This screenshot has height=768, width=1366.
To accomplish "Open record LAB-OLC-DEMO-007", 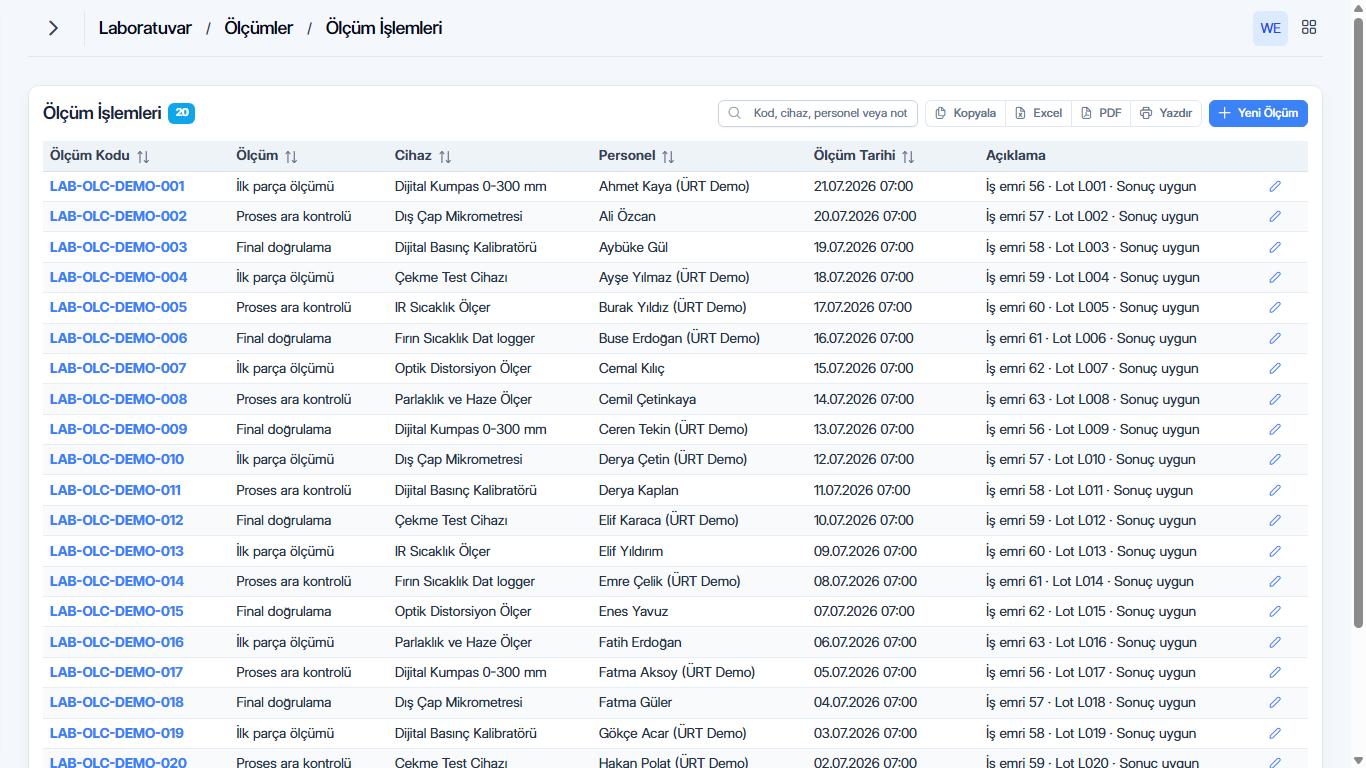I will (x=118, y=368).
